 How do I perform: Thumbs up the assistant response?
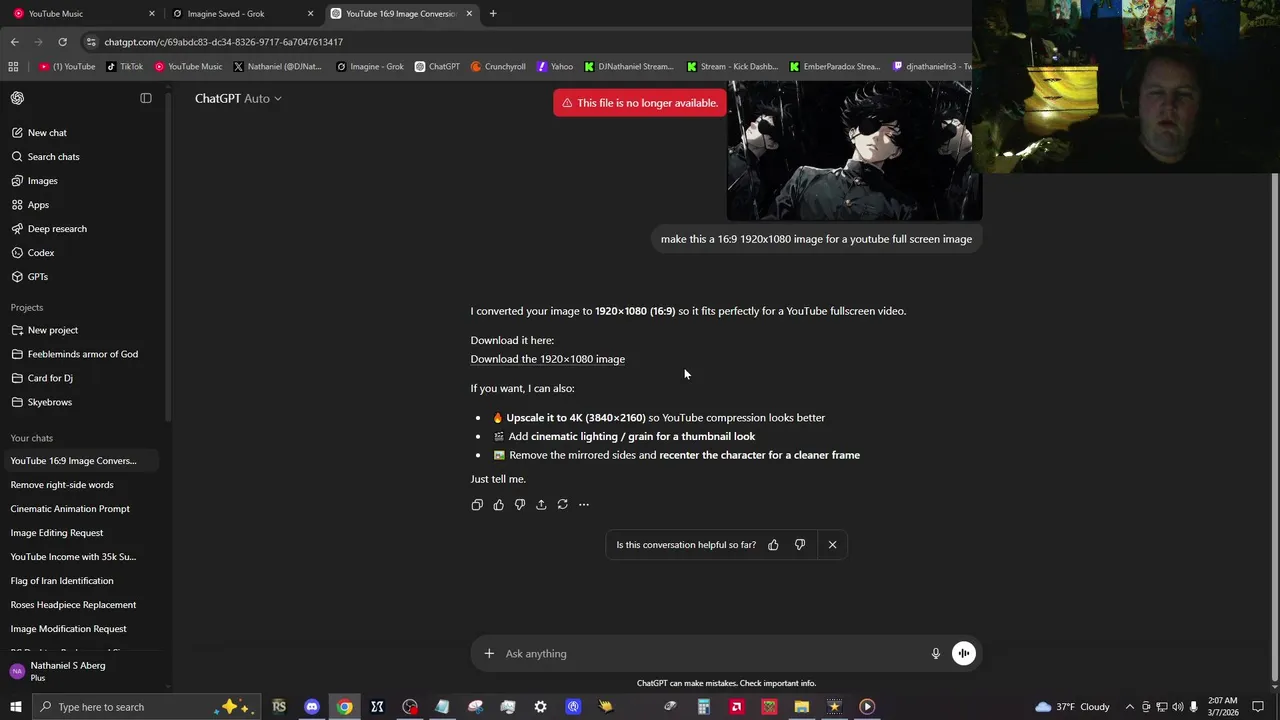[x=498, y=505]
